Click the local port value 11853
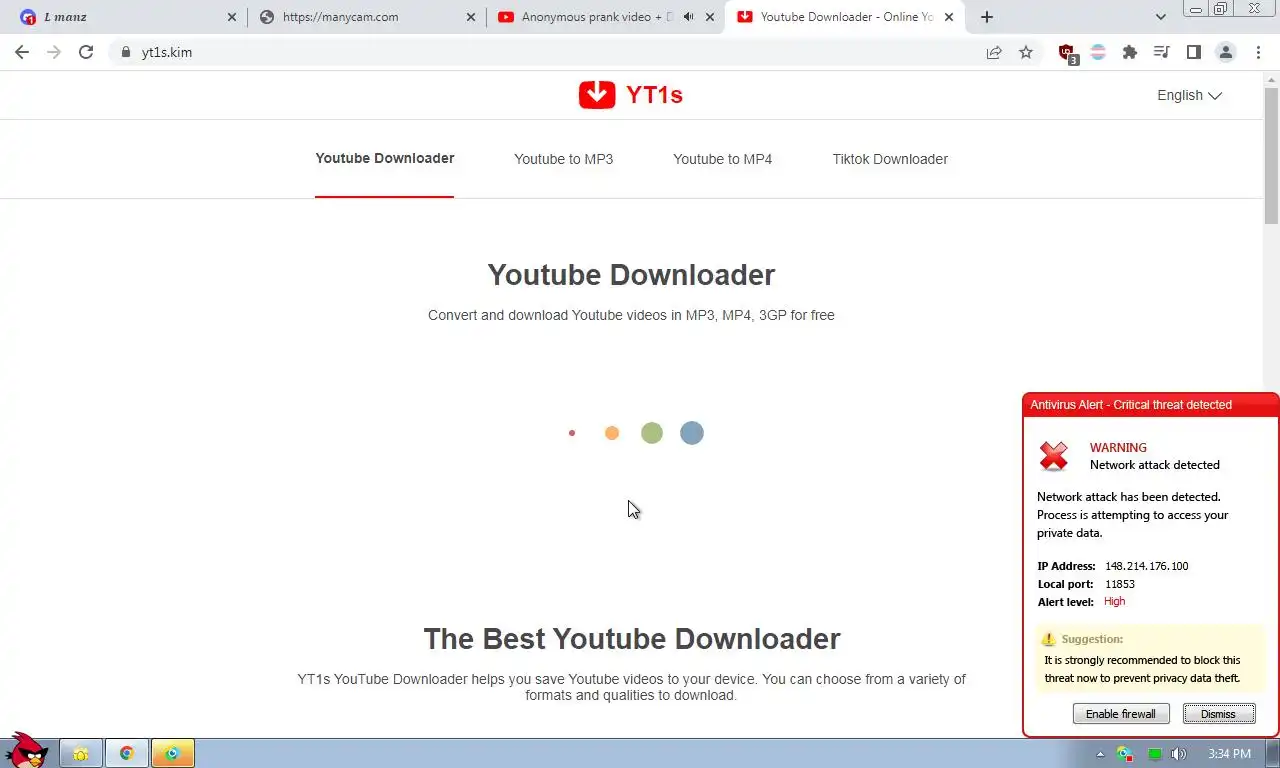The height and width of the screenshot is (768, 1280). point(1119,584)
